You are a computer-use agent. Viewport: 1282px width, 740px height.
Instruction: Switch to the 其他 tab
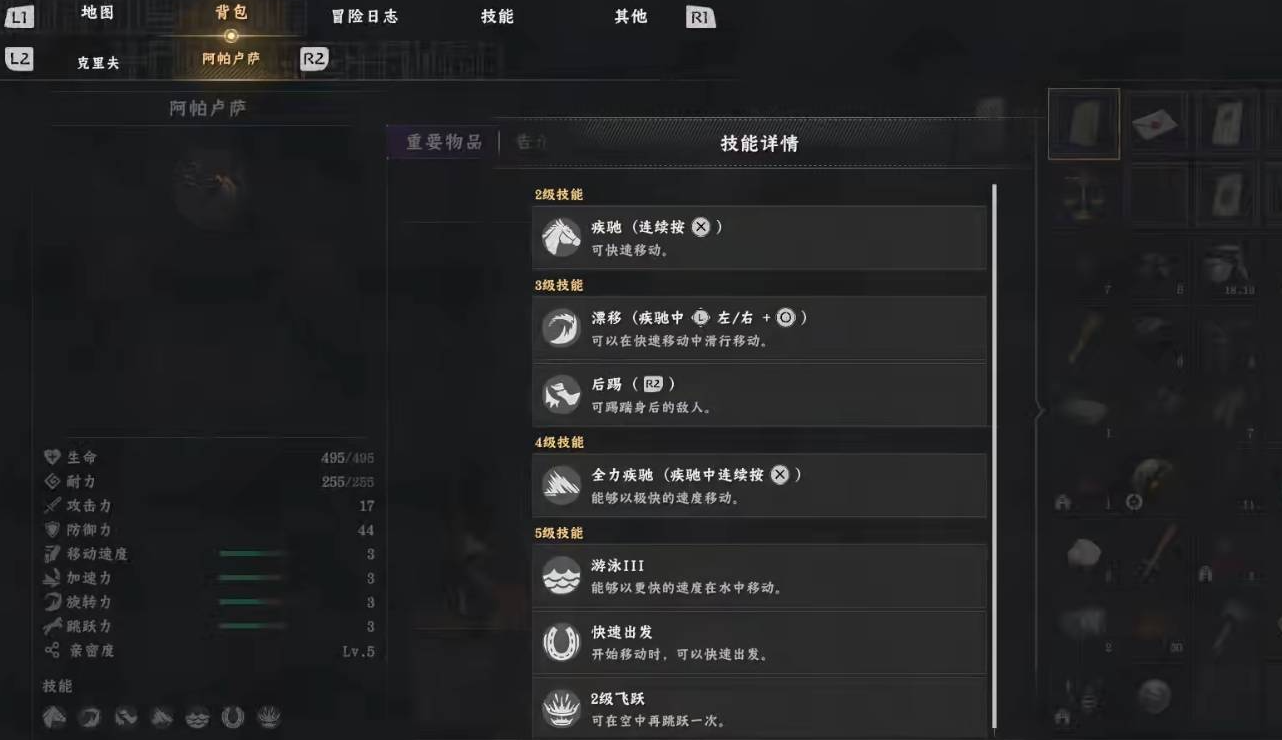tap(630, 16)
